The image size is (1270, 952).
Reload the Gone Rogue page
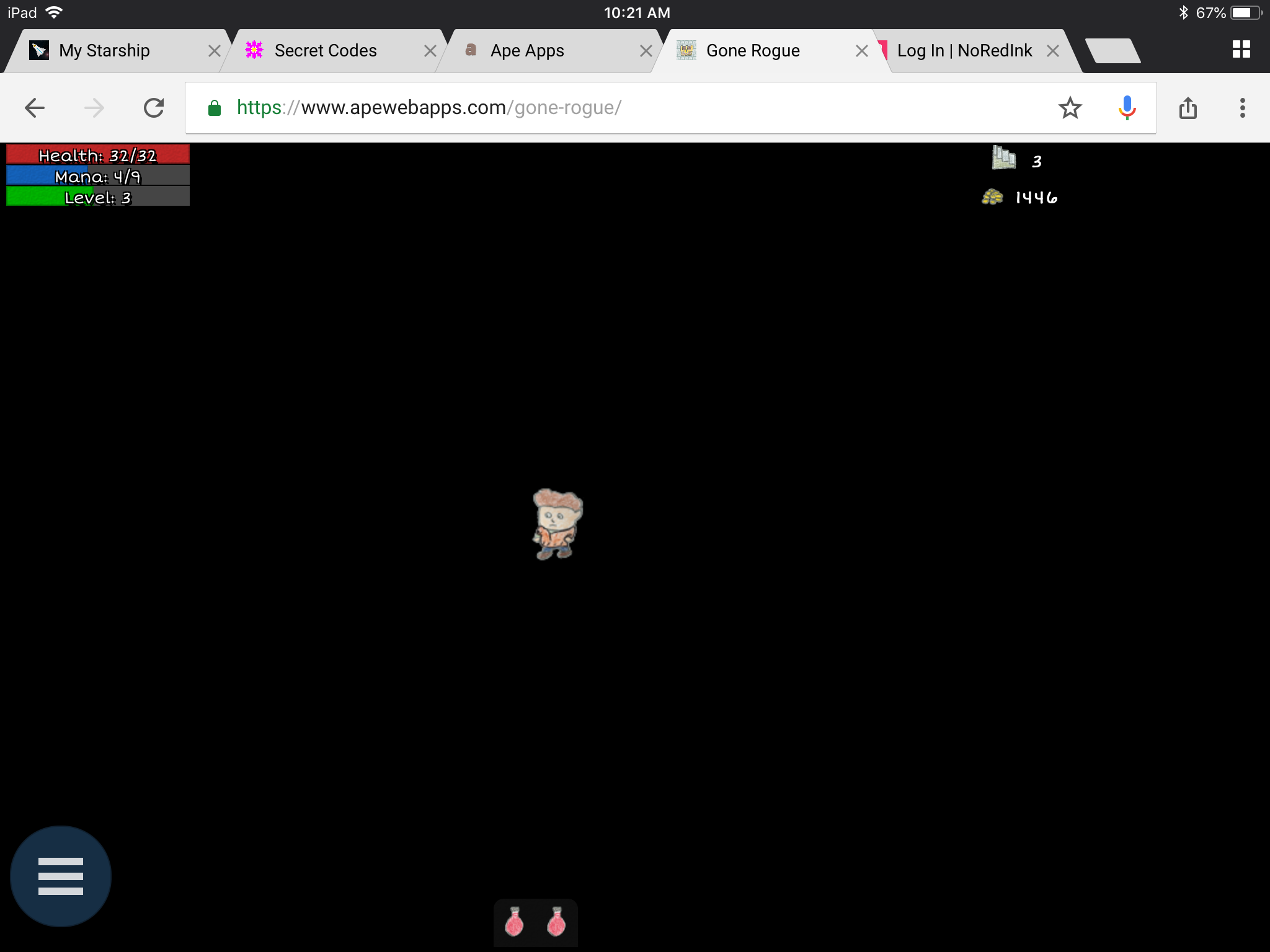coord(154,108)
